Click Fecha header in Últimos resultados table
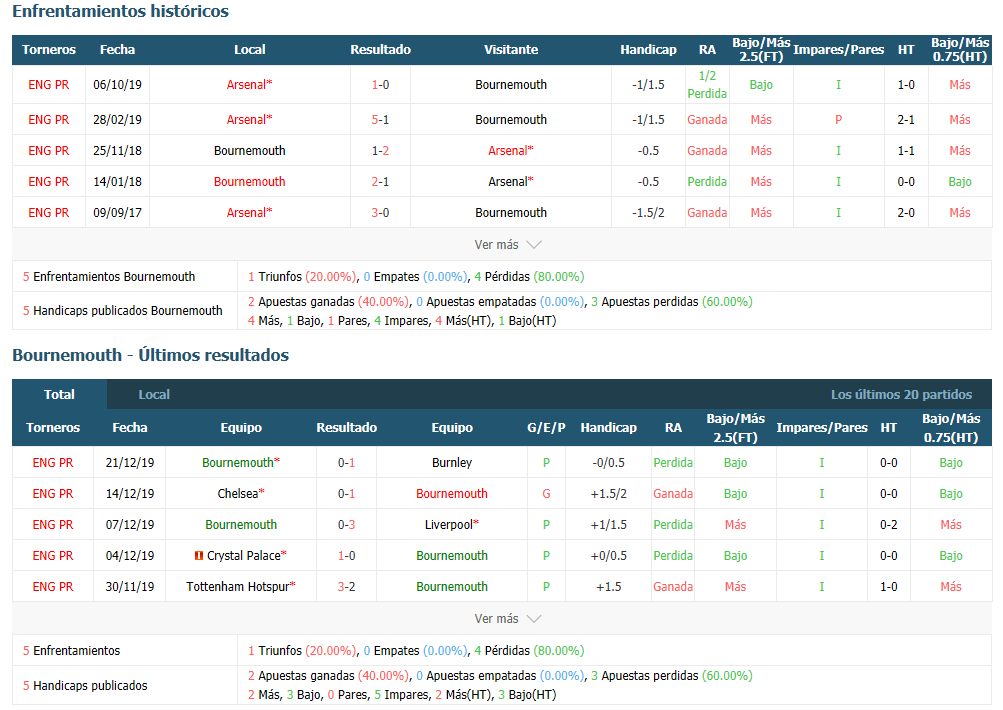 coord(130,427)
